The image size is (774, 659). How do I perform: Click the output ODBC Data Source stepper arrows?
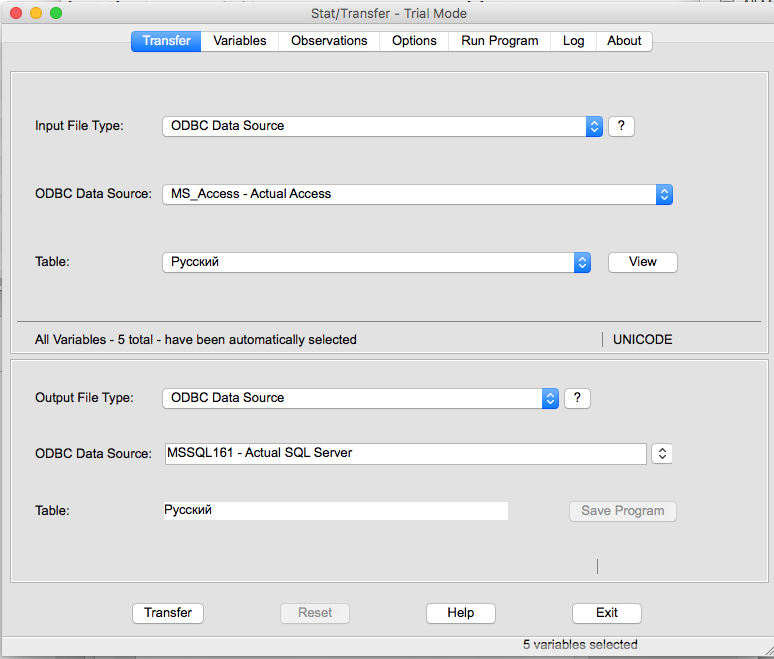(x=661, y=454)
